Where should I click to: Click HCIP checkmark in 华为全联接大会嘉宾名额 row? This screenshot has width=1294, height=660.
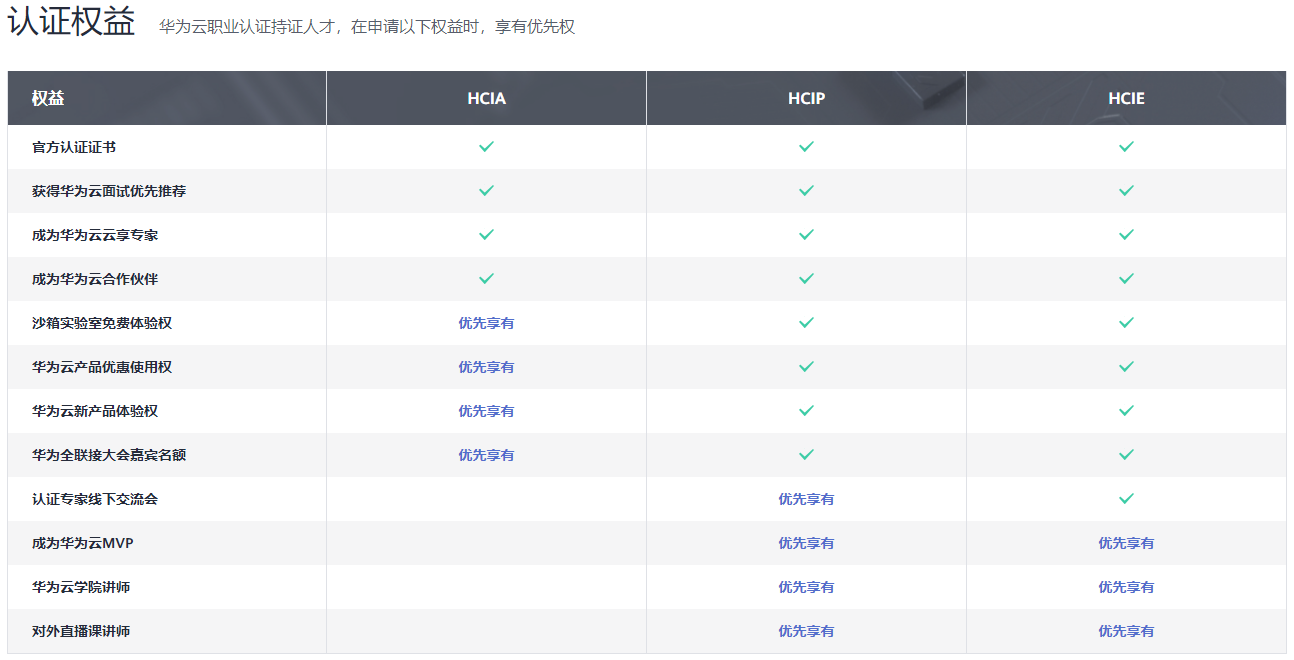806,454
